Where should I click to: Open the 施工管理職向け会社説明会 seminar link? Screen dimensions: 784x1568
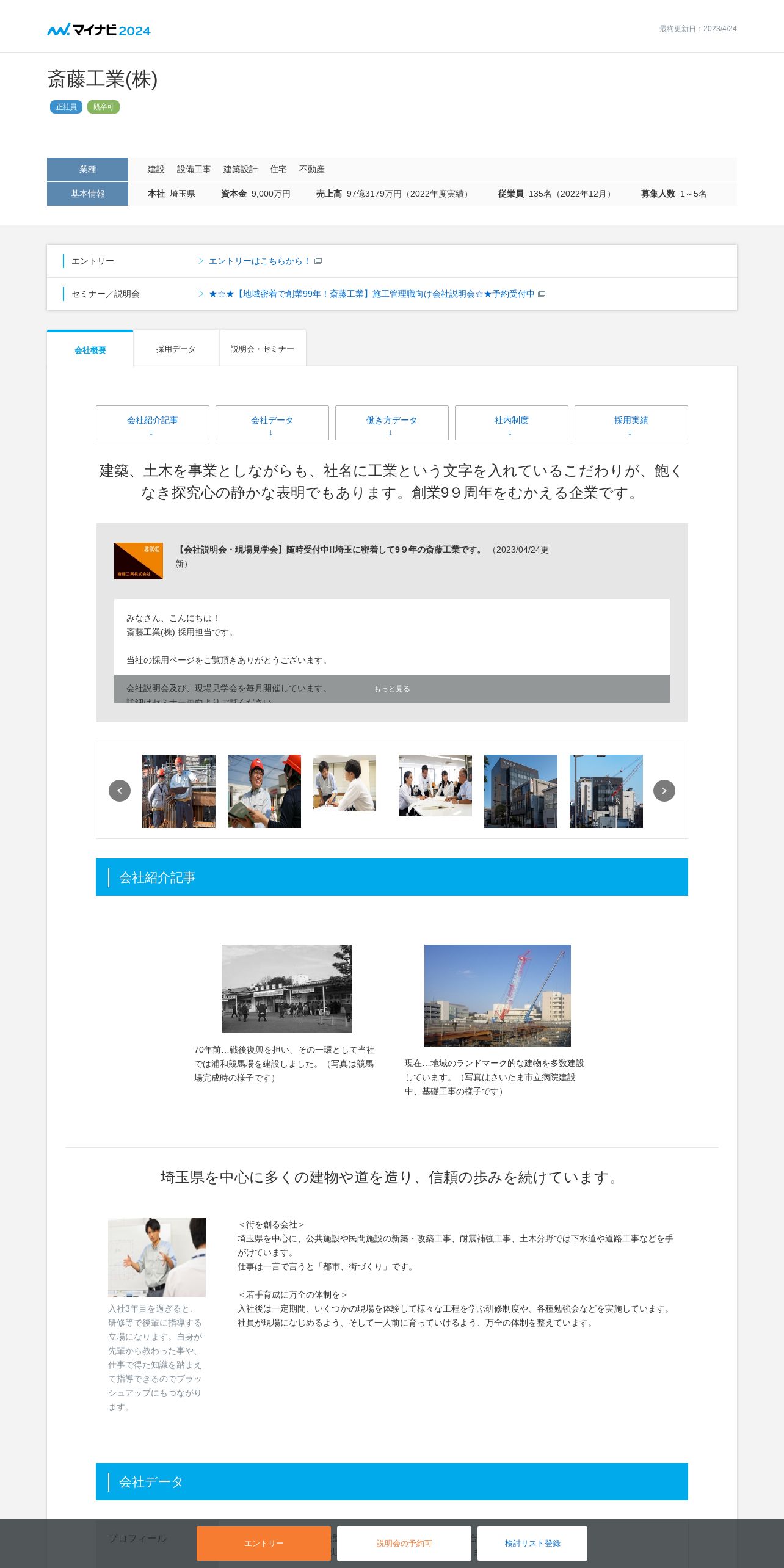pos(371,294)
